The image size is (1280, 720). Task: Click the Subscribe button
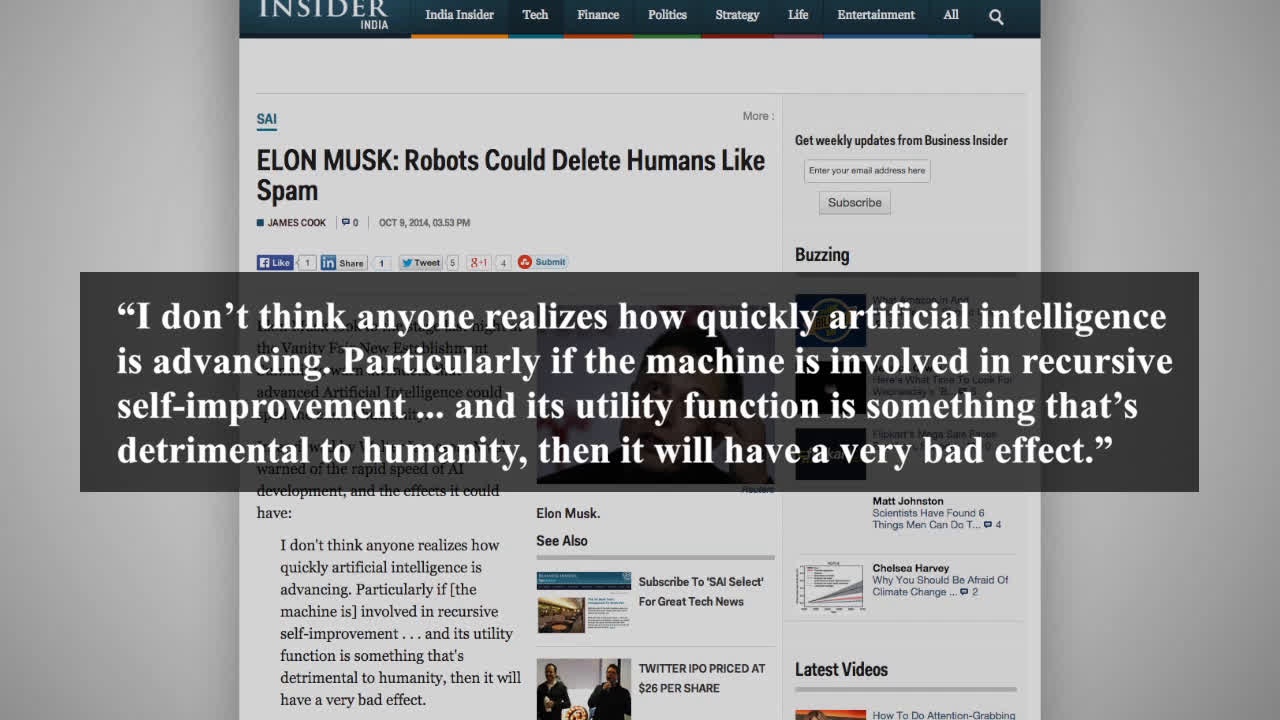[855, 202]
